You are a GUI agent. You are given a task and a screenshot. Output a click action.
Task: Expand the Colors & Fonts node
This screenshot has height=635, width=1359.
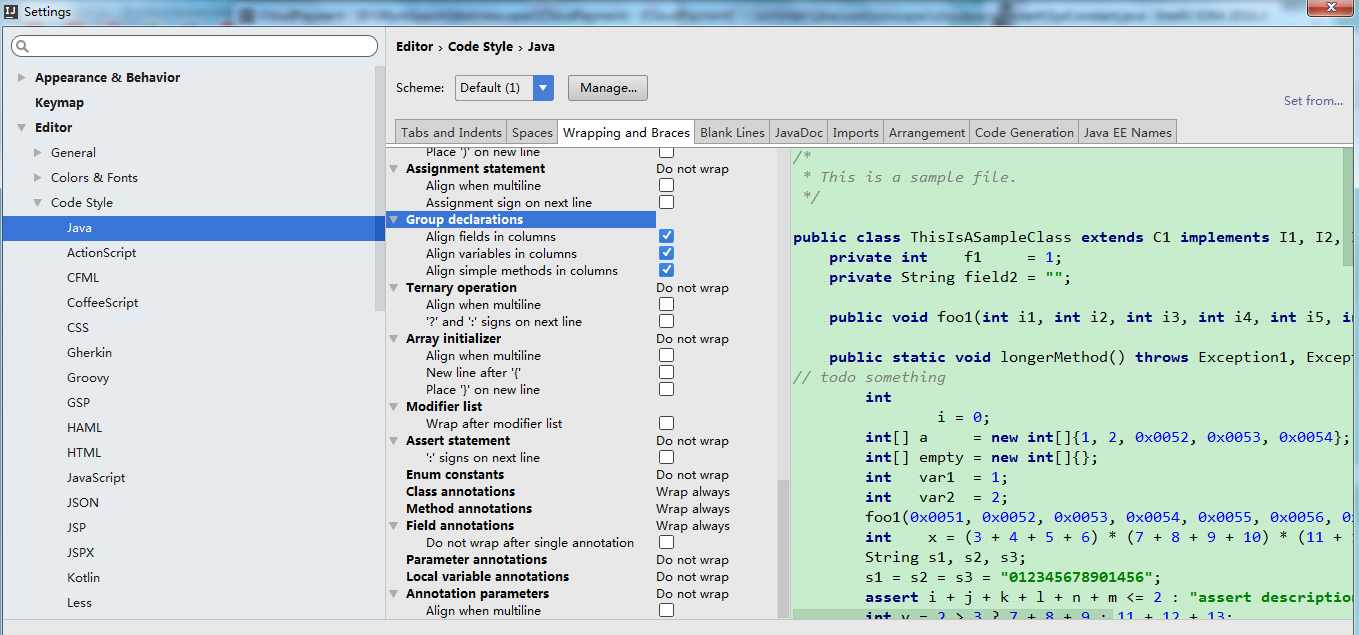(x=38, y=178)
